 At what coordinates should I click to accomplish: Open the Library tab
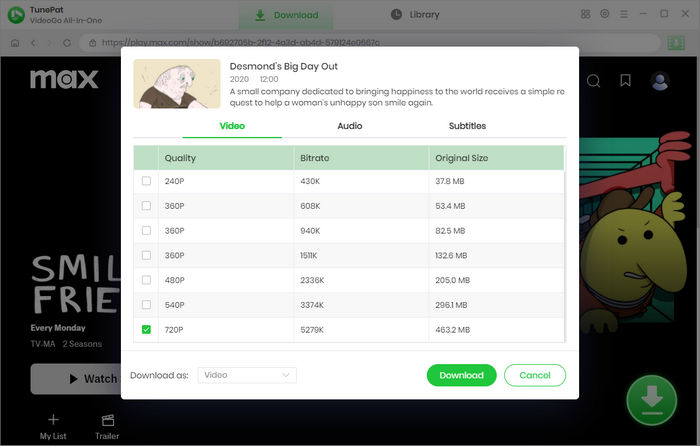414,15
